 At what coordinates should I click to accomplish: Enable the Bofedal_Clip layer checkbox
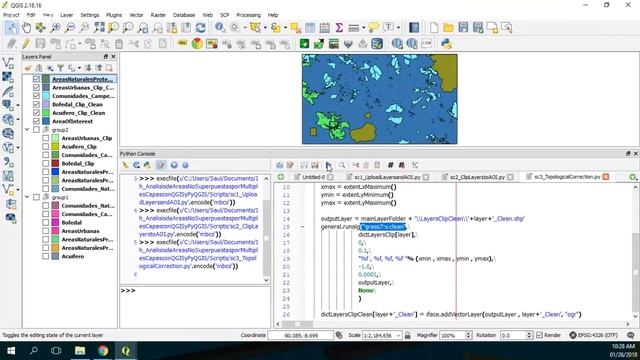(46, 163)
